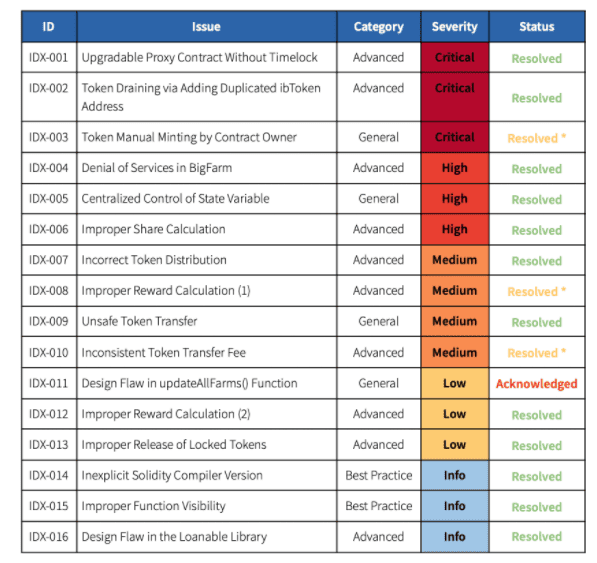This screenshot has height=563, width=597.
Task: Select the Severity column header
Action: coord(455,27)
